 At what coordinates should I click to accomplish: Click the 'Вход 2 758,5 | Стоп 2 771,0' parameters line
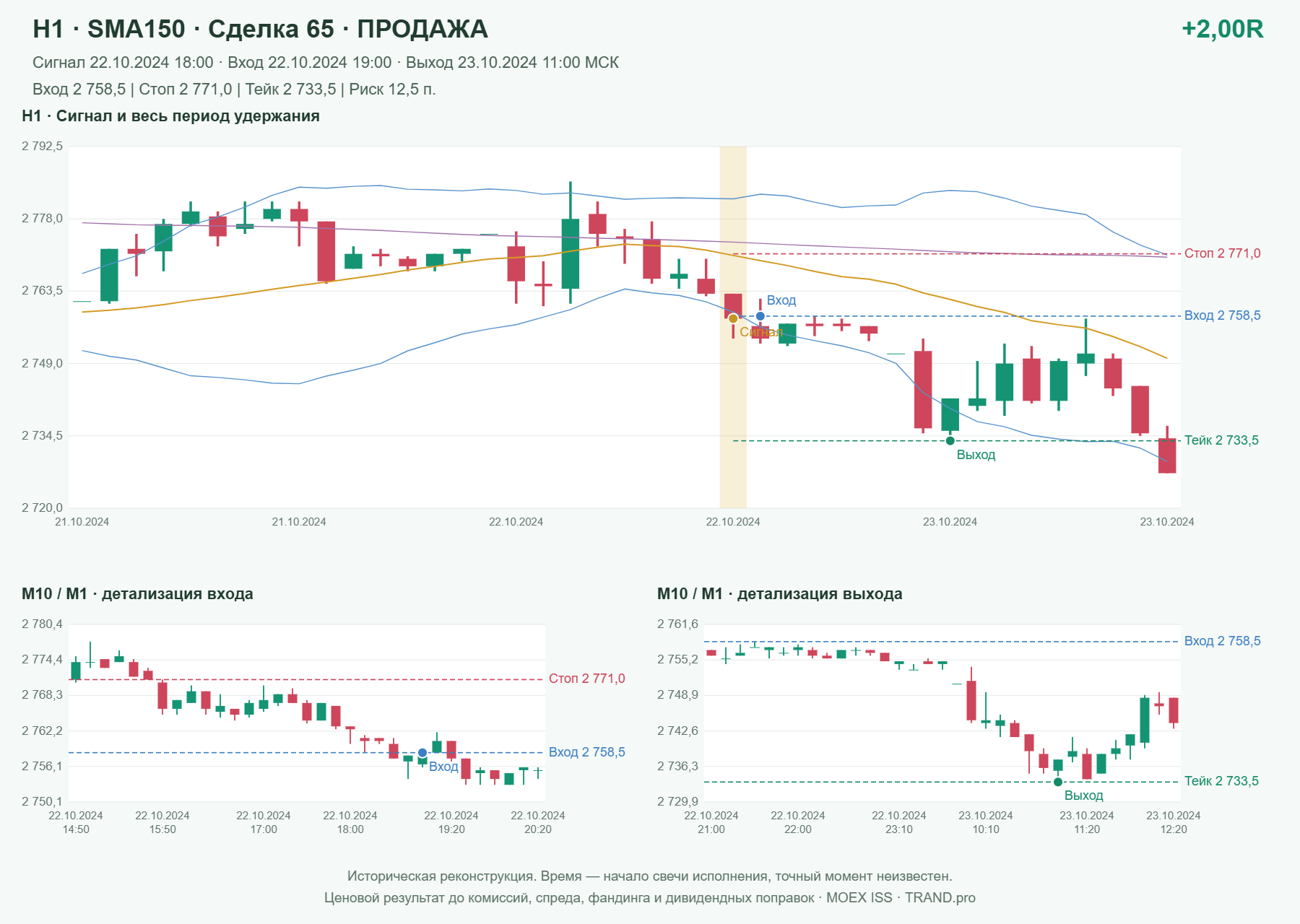click(234, 90)
